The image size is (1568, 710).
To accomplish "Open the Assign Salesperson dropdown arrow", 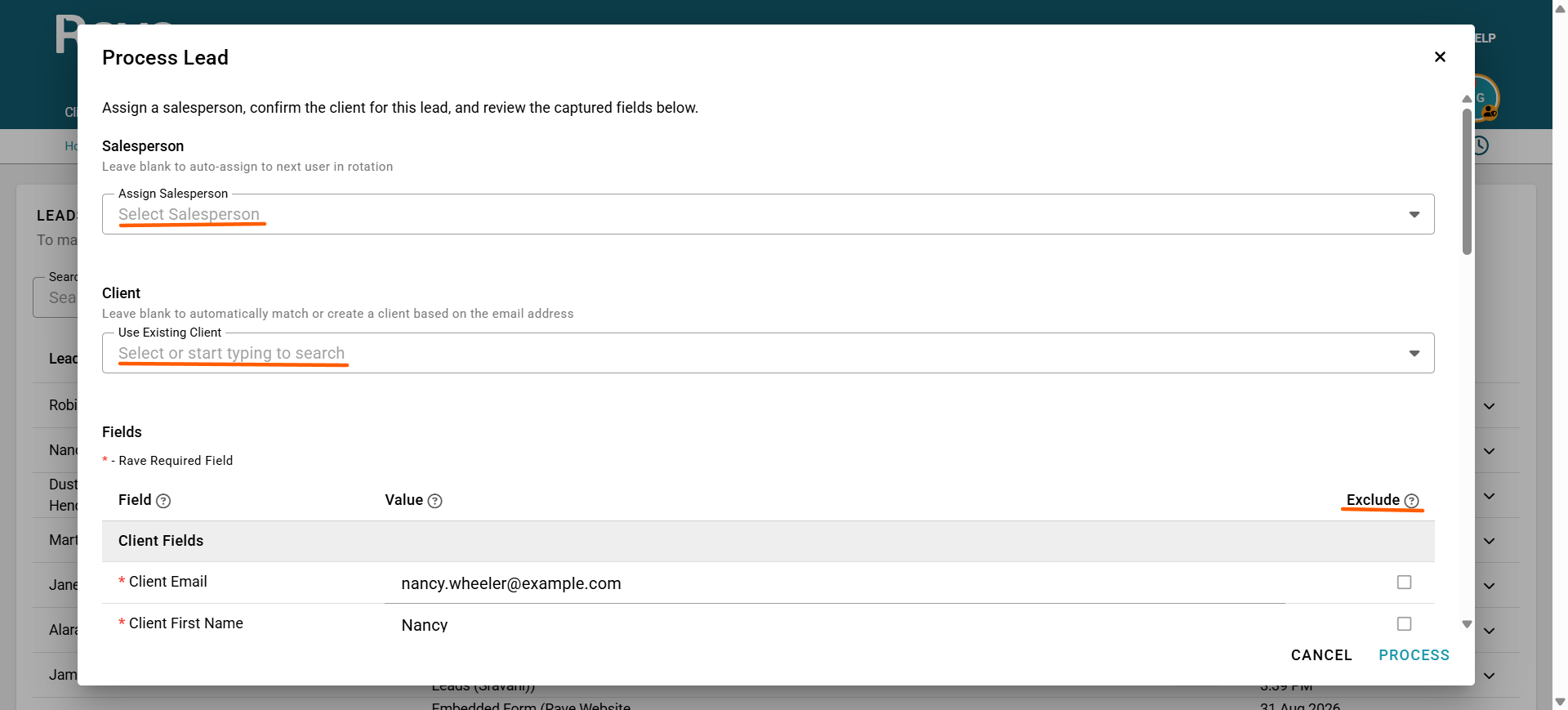I will coord(1414,215).
